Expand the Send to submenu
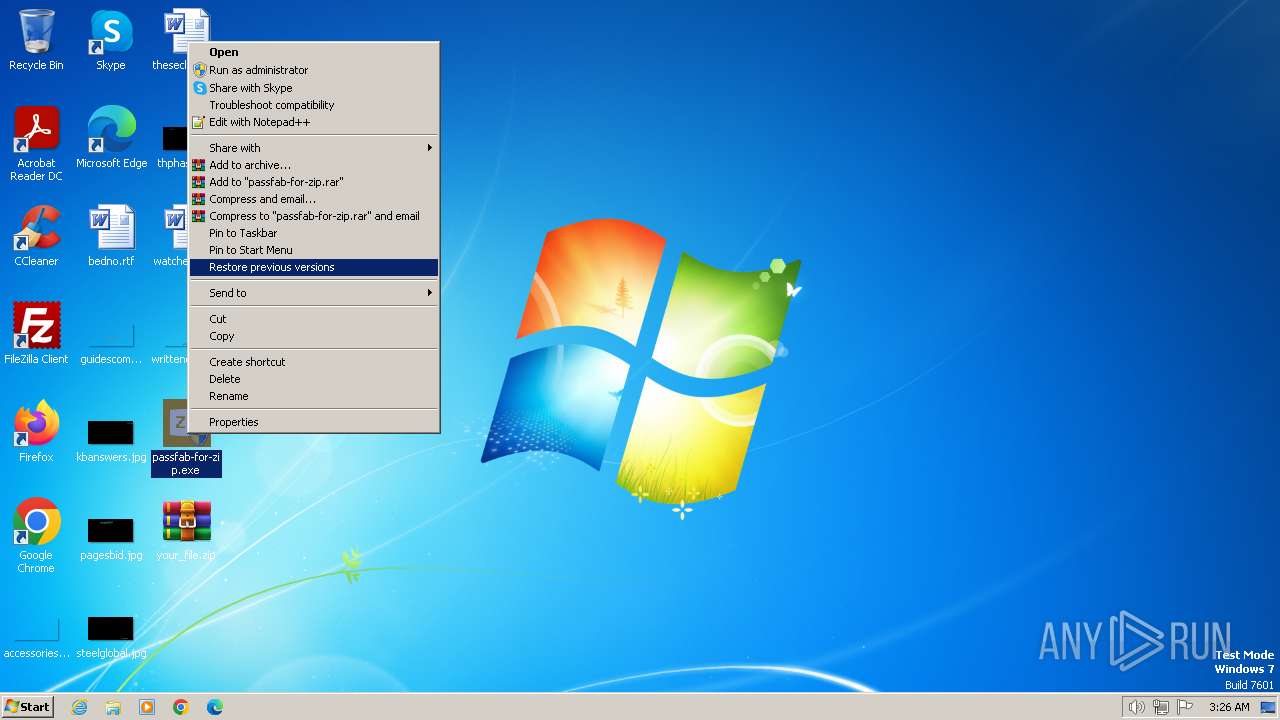The image size is (1280, 720). [x=314, y=293]
